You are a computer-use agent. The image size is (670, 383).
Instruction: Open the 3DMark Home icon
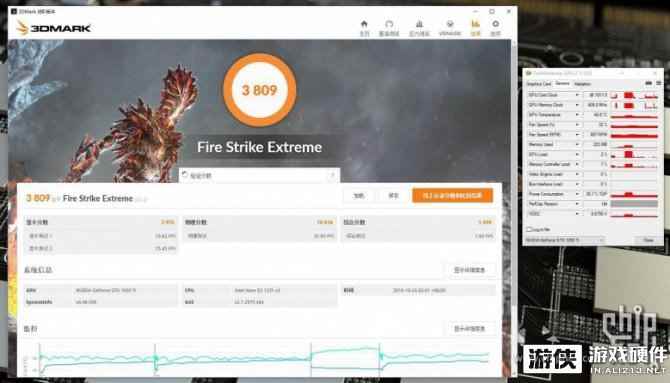[364, 28]
